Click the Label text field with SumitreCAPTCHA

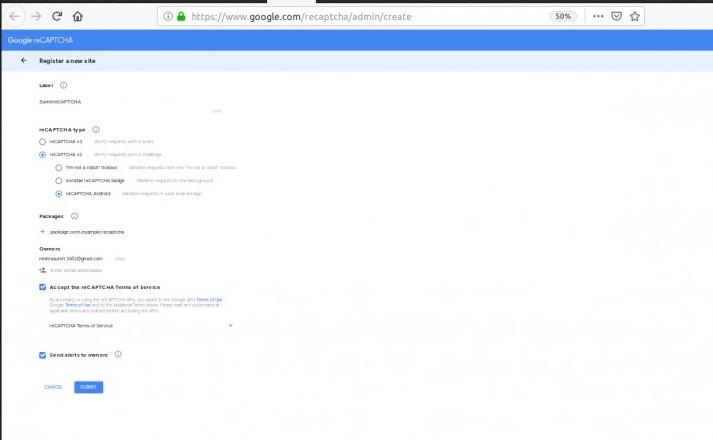(130, 102)
